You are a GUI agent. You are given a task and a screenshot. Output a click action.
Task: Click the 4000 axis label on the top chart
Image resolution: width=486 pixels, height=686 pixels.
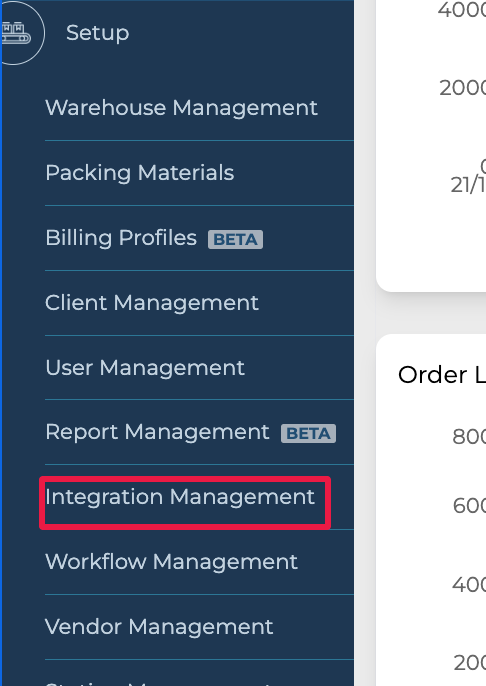point(462,10)
